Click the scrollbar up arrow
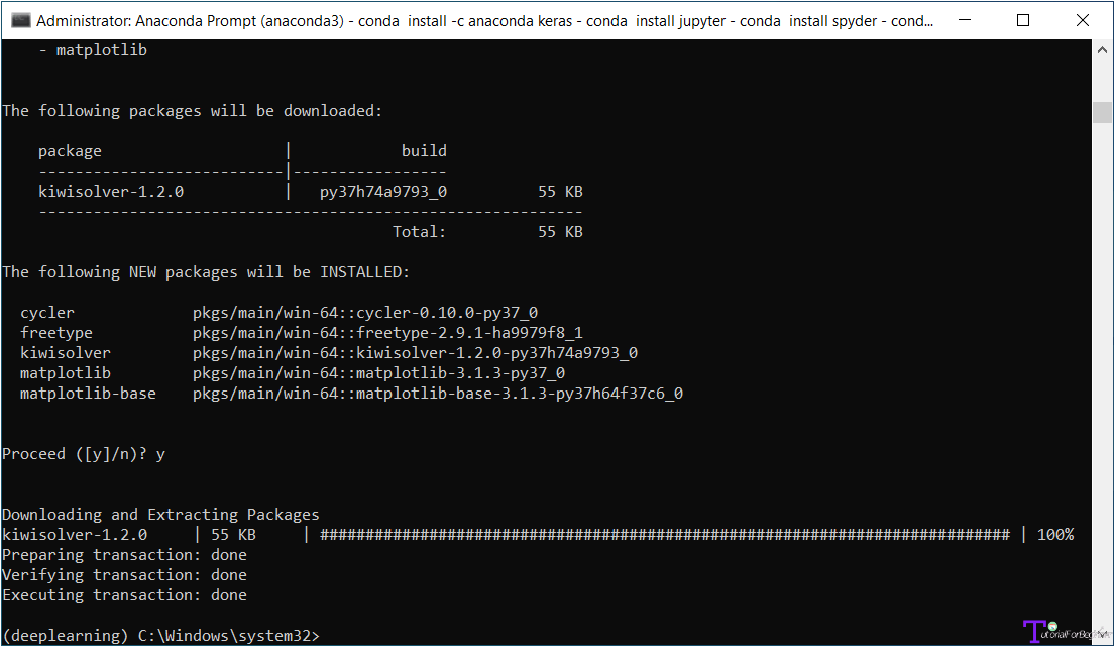Viewport: 1114px width, 646px height. tap(1102, 50)
